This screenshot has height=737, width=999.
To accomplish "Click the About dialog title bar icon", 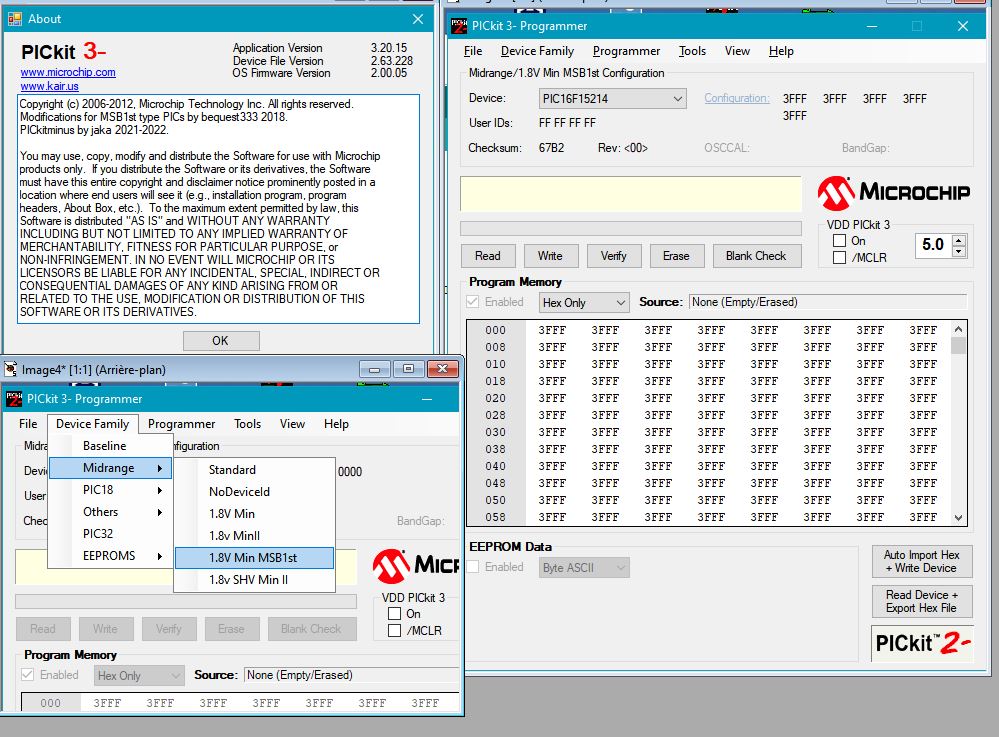I will coord(14,19).
